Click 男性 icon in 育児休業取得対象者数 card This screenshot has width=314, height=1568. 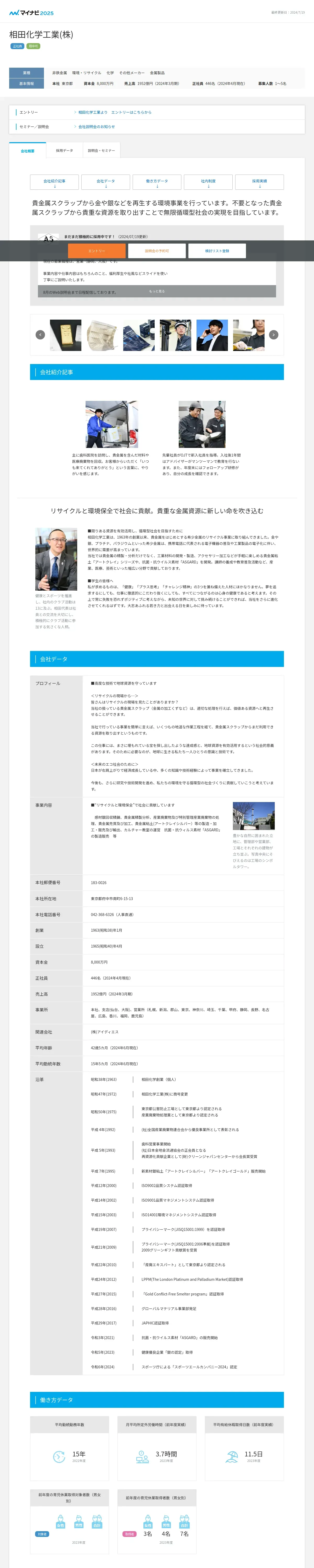79,1522
